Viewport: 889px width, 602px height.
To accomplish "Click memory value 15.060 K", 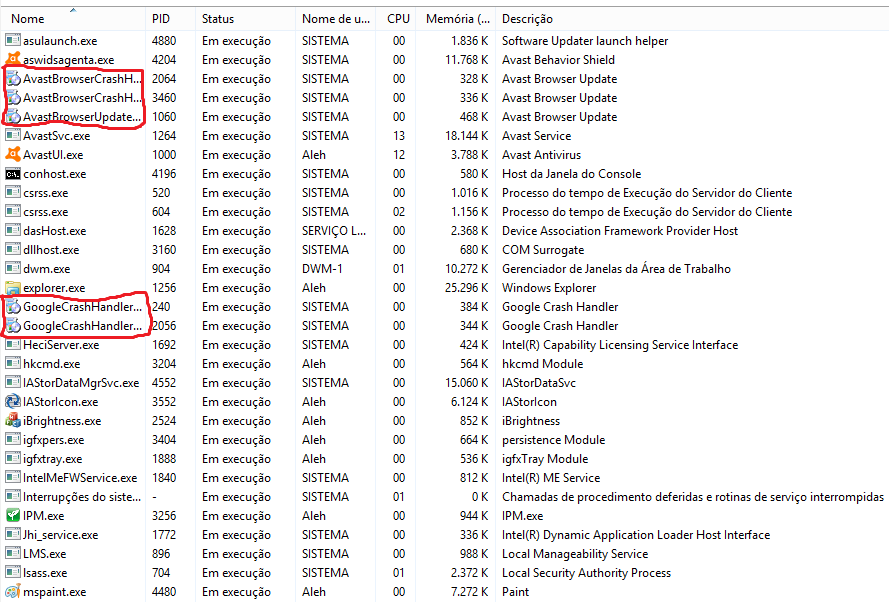I will pos(466,383).
